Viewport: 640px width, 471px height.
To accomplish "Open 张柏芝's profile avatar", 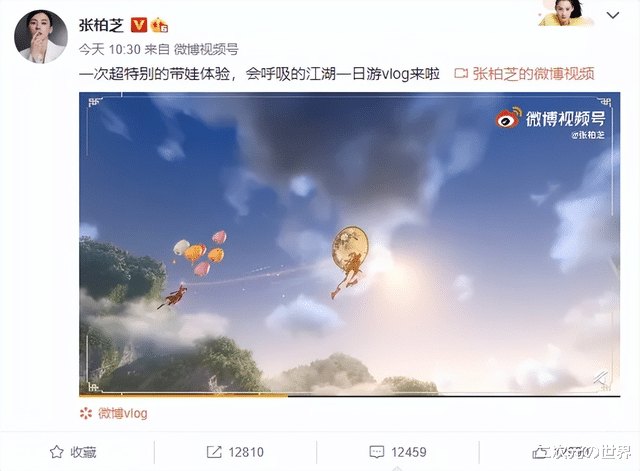I will 41,37.
